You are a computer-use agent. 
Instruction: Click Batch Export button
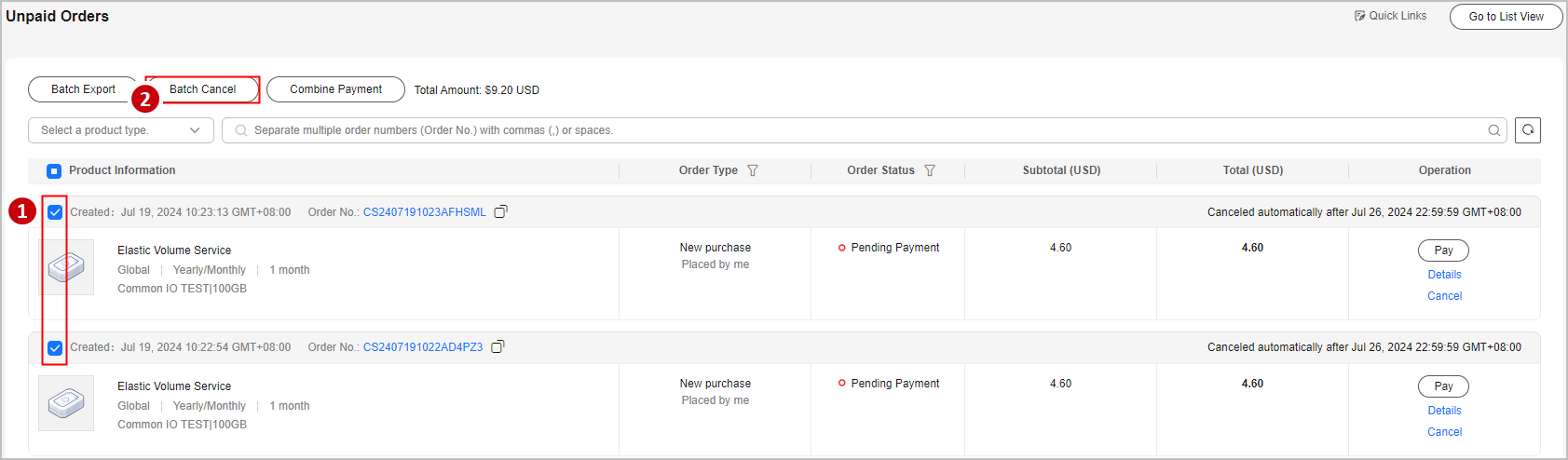83,89
